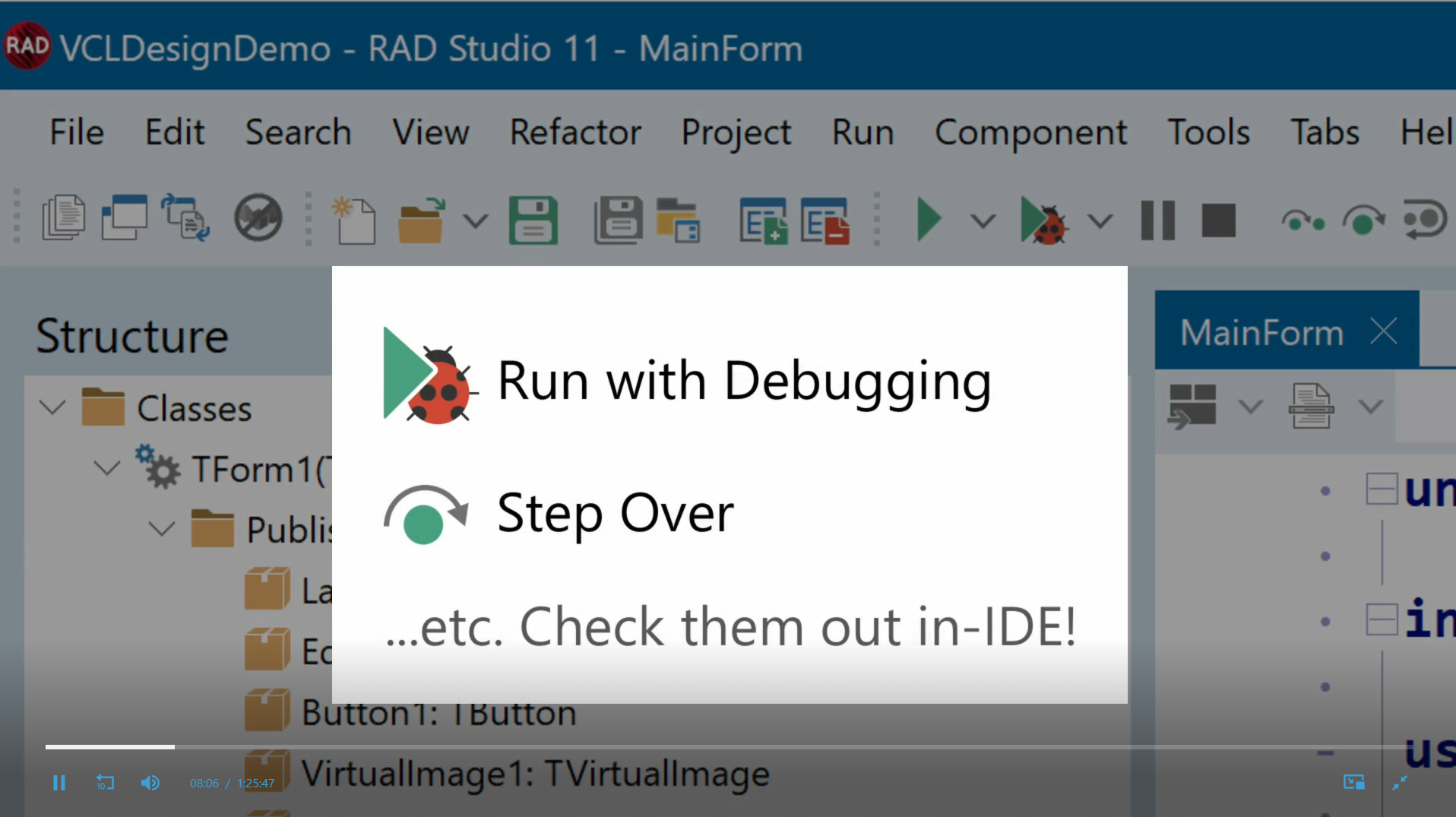Open the Edit menu
This screenshot has height=817, width=1456.
175,132
